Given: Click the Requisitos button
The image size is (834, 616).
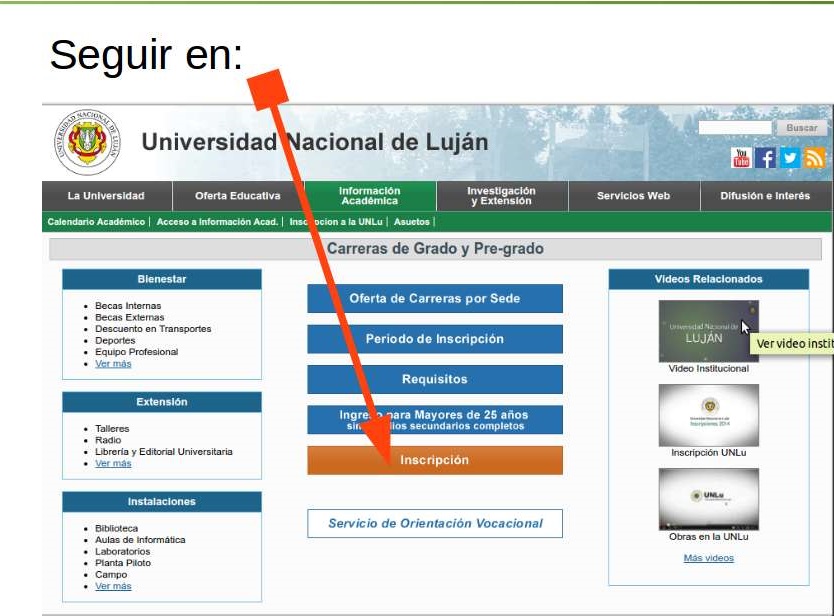Looking at the screenshot, I should point(434,379).
